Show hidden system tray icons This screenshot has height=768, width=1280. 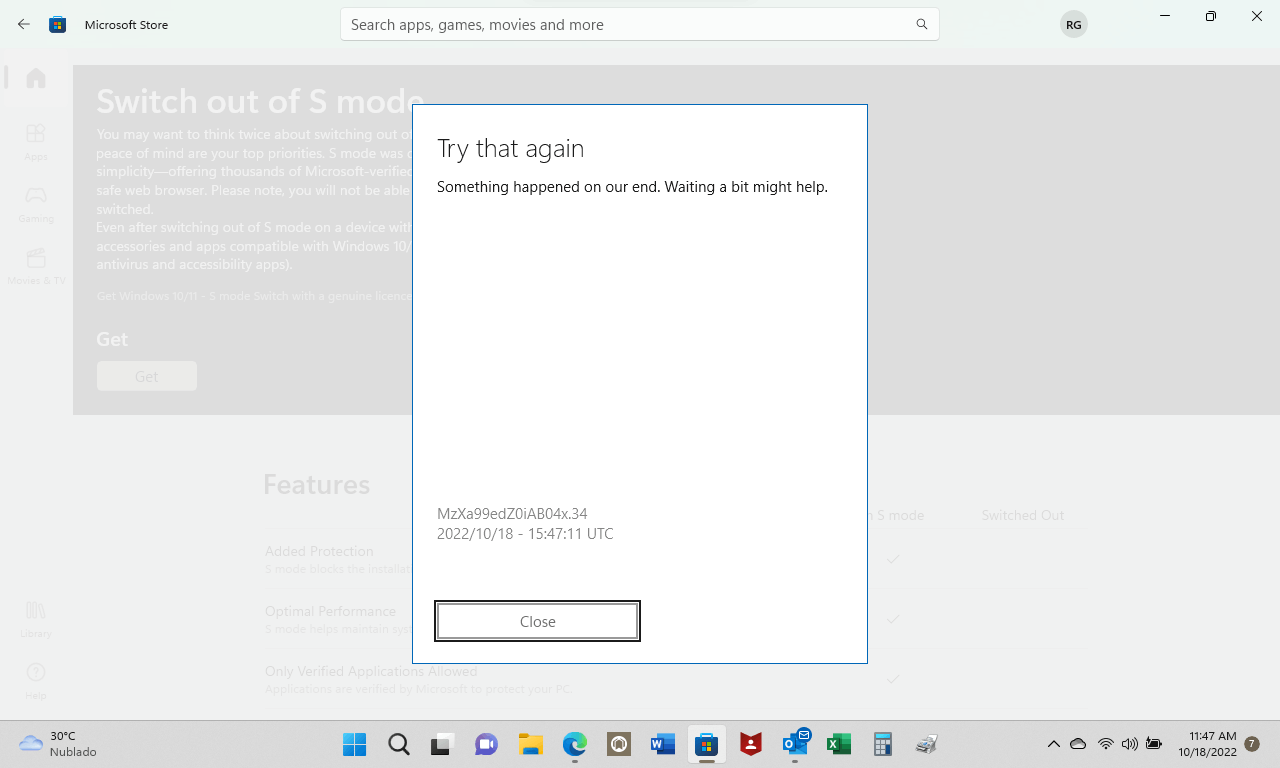[1053, 744]
